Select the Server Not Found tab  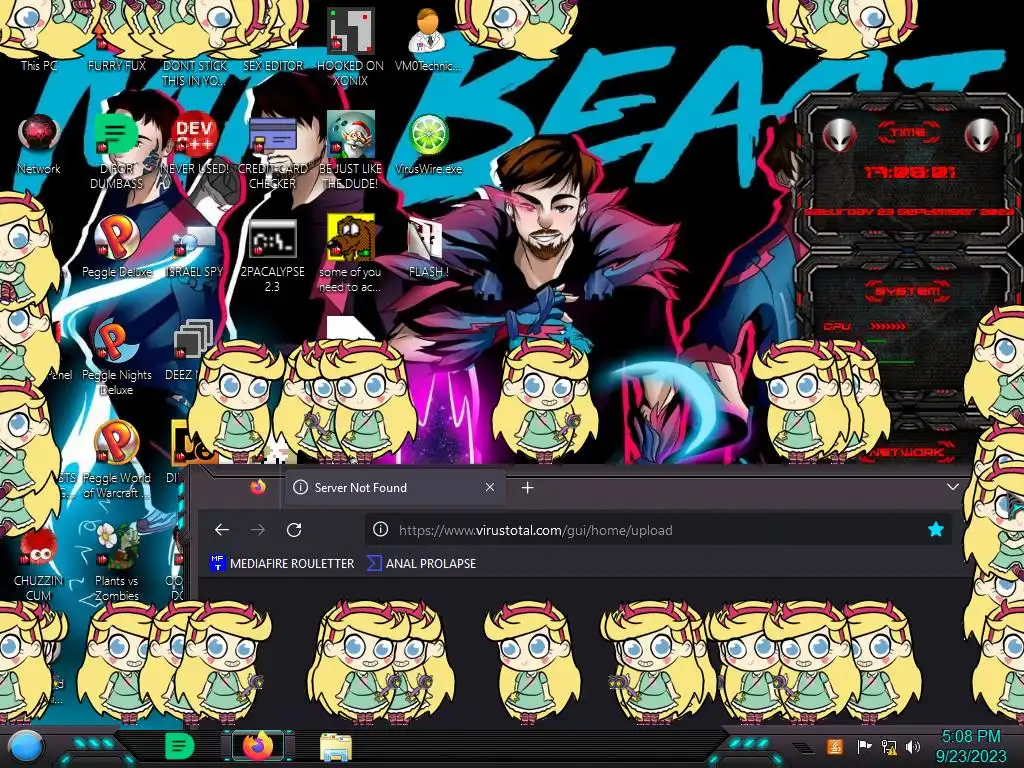pos(394,487)
